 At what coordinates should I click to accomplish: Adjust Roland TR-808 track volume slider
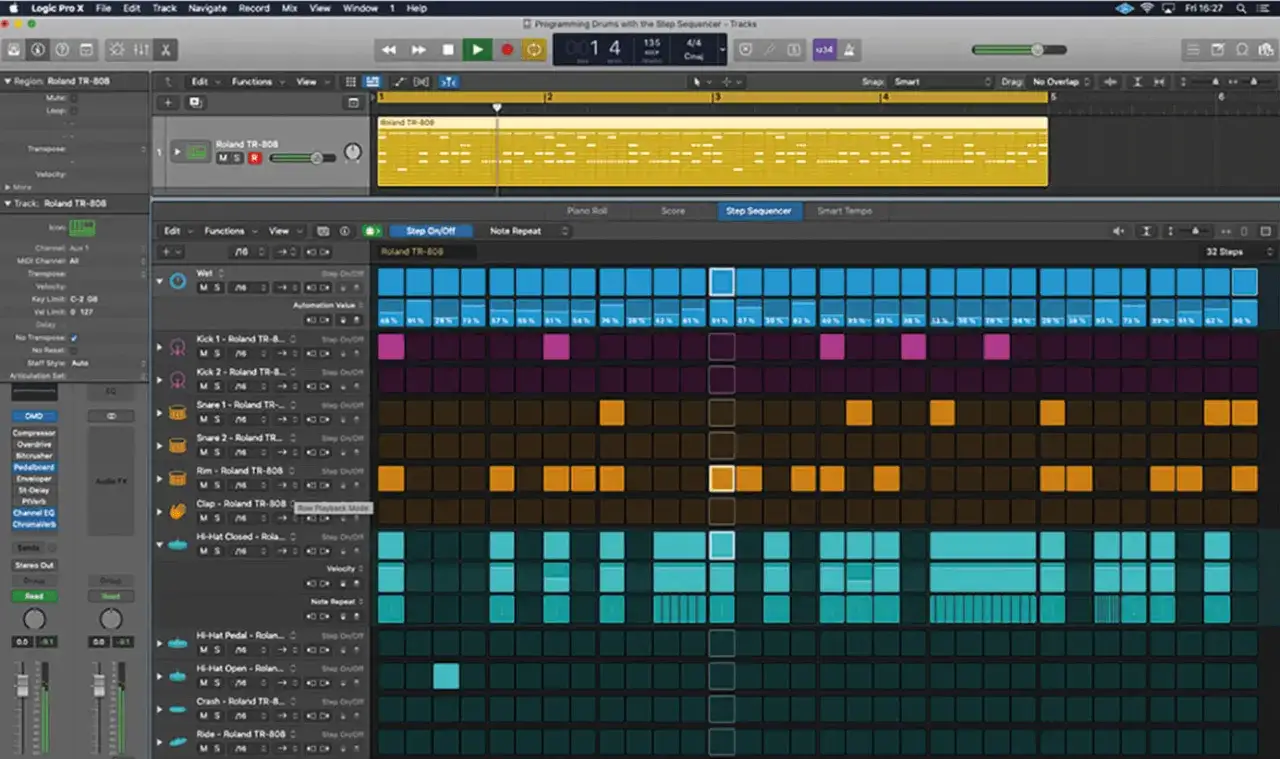point(302,158)
